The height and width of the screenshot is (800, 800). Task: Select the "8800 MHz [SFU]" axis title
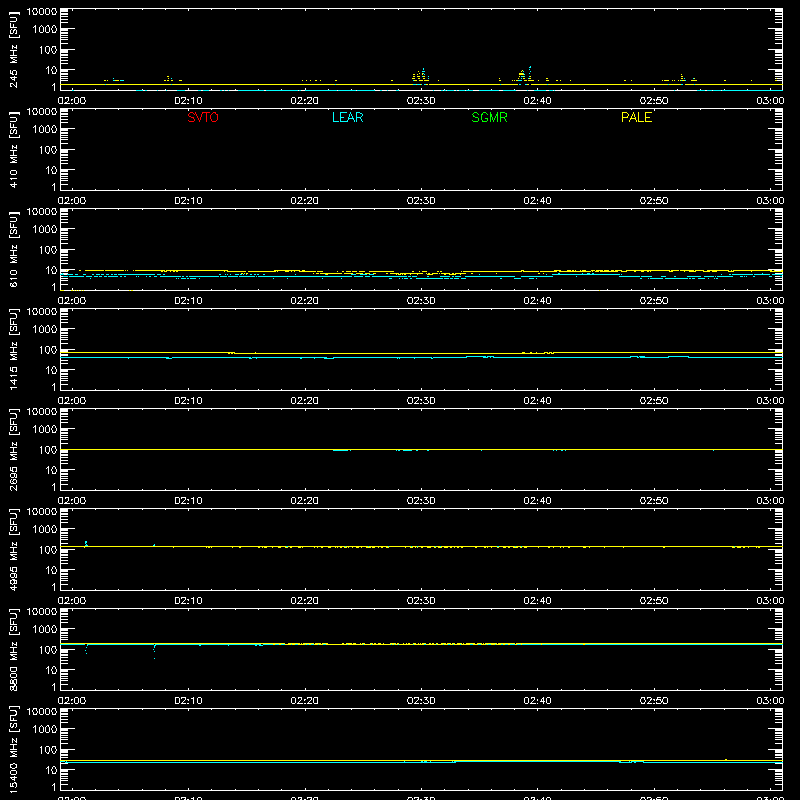click(14, 649)
